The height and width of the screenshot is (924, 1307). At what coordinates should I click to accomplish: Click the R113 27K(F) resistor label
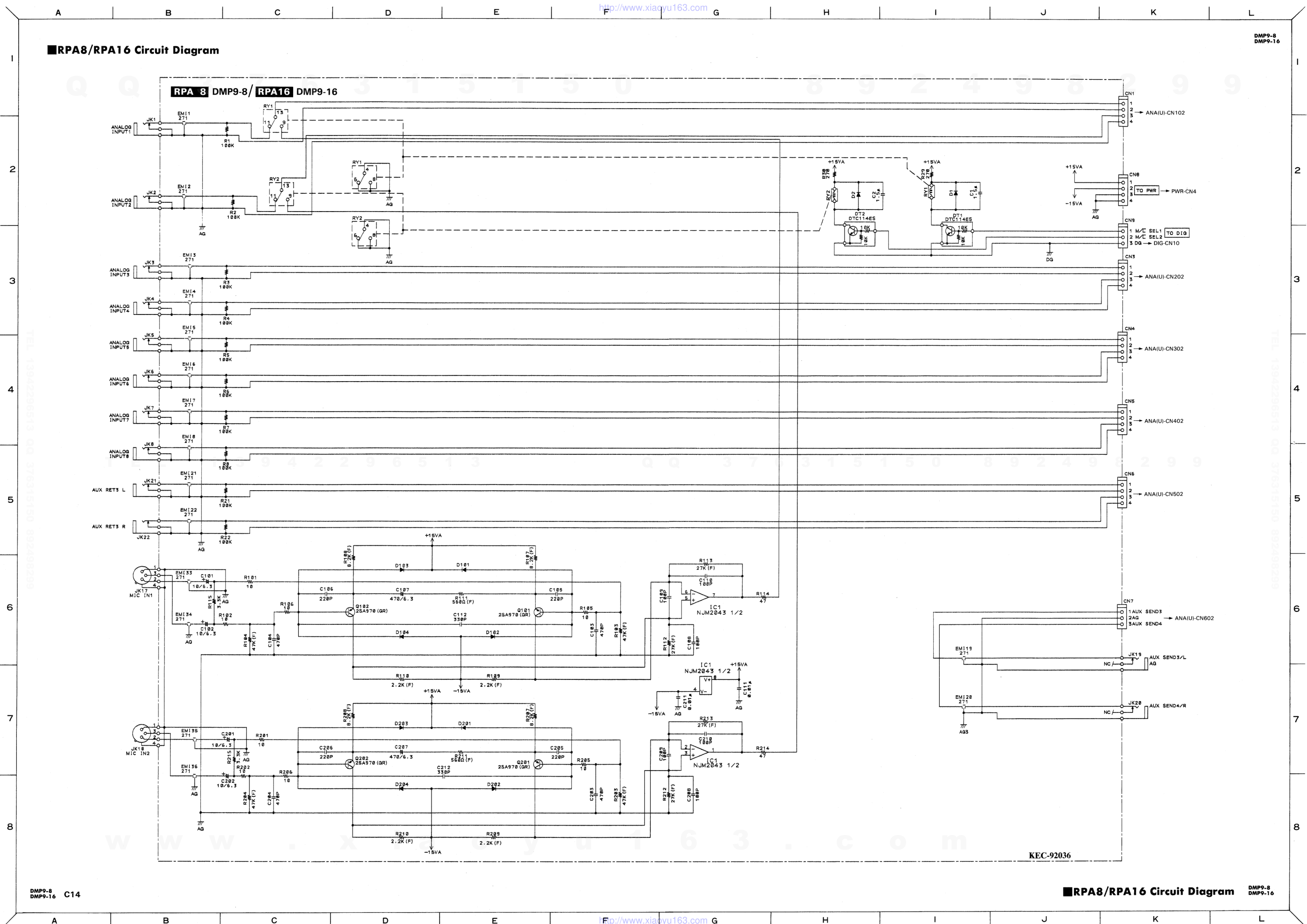coord(705,564)
